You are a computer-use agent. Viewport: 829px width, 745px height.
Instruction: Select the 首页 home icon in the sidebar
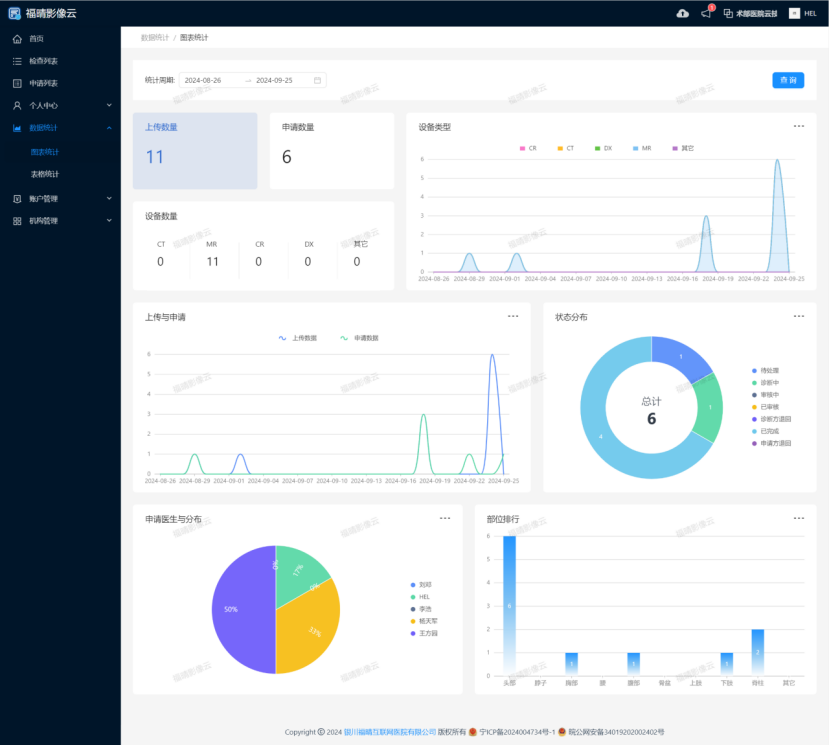click(17, 39)
